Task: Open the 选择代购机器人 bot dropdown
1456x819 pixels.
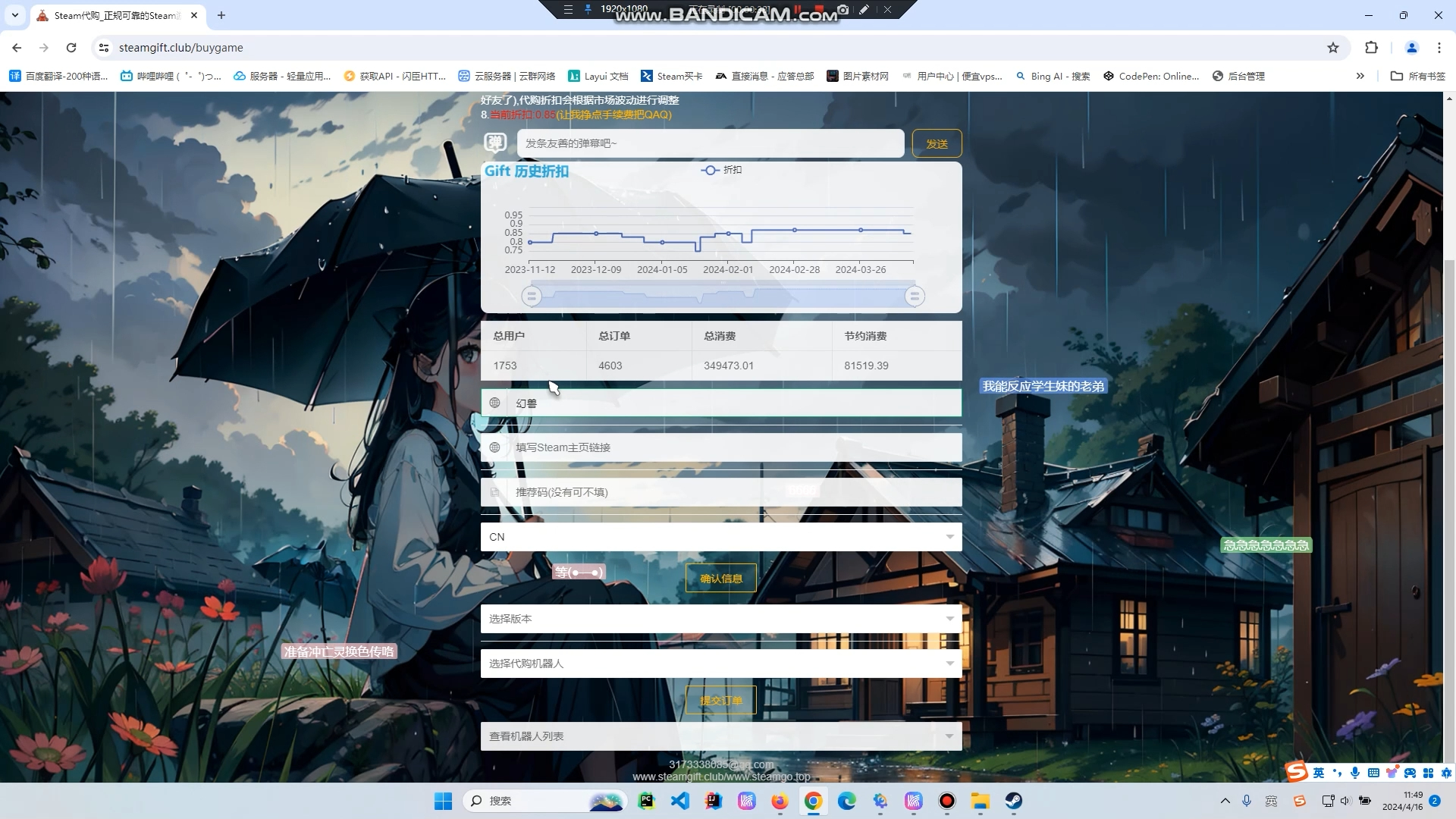Action: pos(721,664)
